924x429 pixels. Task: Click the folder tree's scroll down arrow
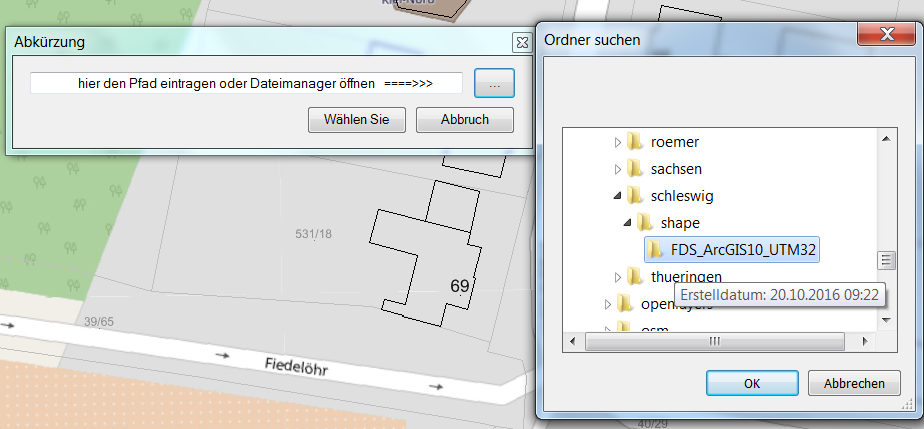coord(886,320)
